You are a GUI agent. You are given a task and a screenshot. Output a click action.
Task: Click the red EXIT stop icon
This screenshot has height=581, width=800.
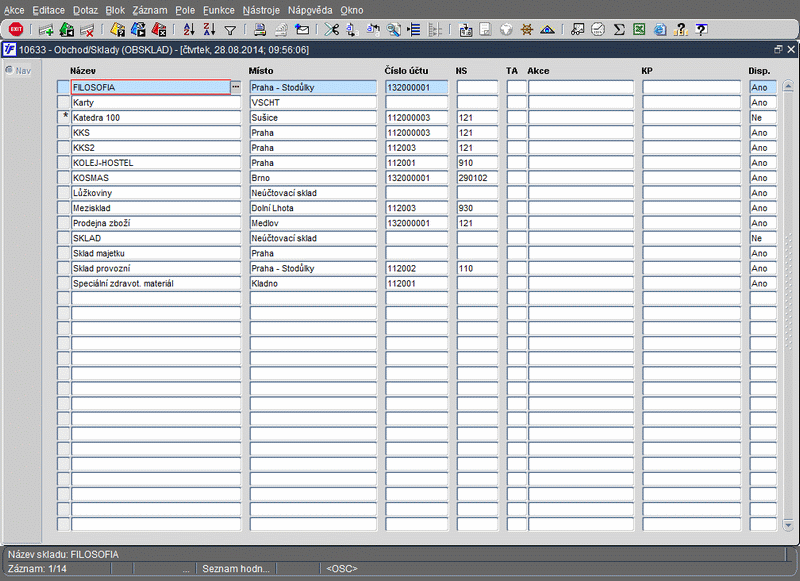click(x=16, y=30)
